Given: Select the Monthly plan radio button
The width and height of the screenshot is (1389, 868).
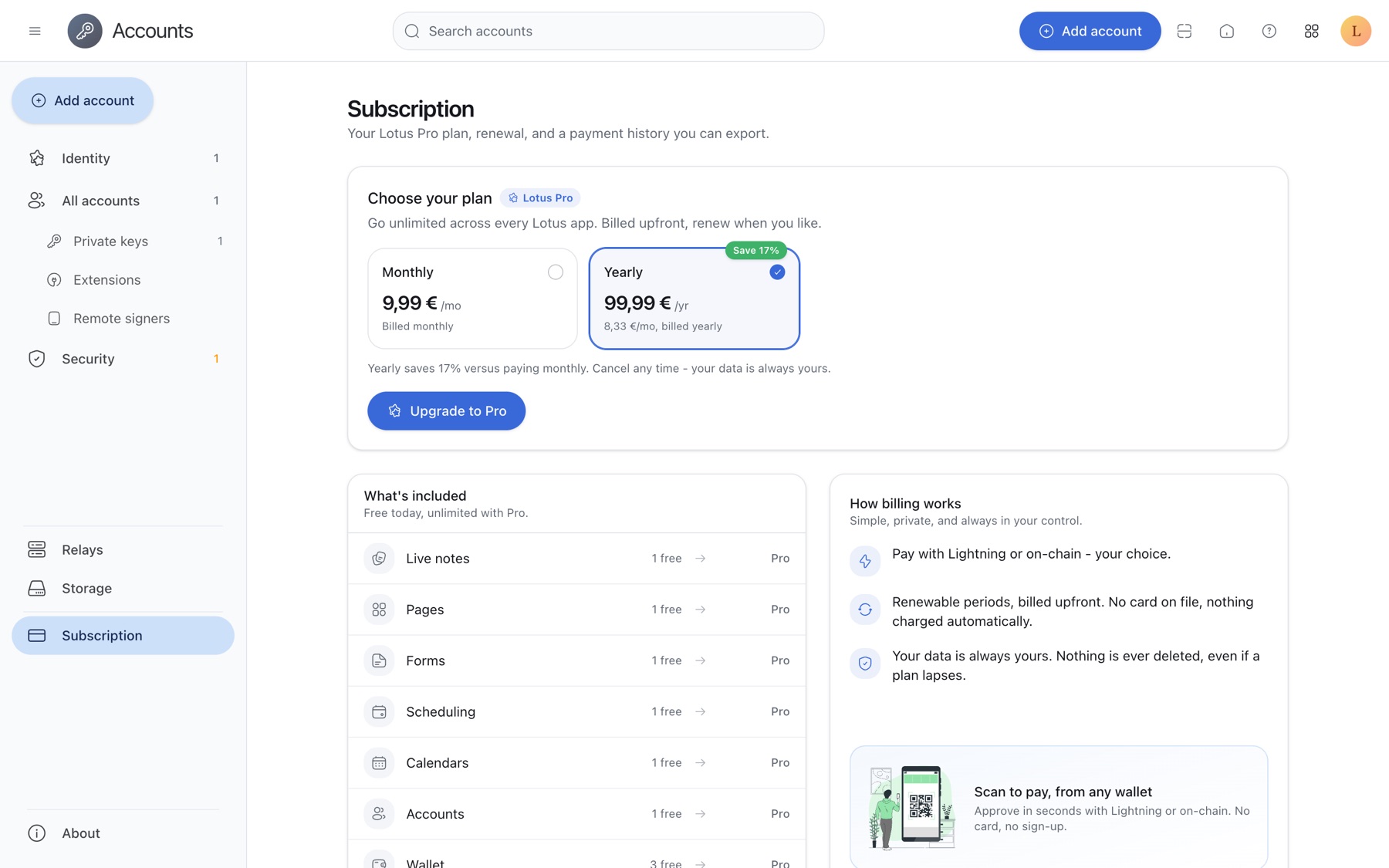Looking at the screenshot, I should click(x=556, y=272).
